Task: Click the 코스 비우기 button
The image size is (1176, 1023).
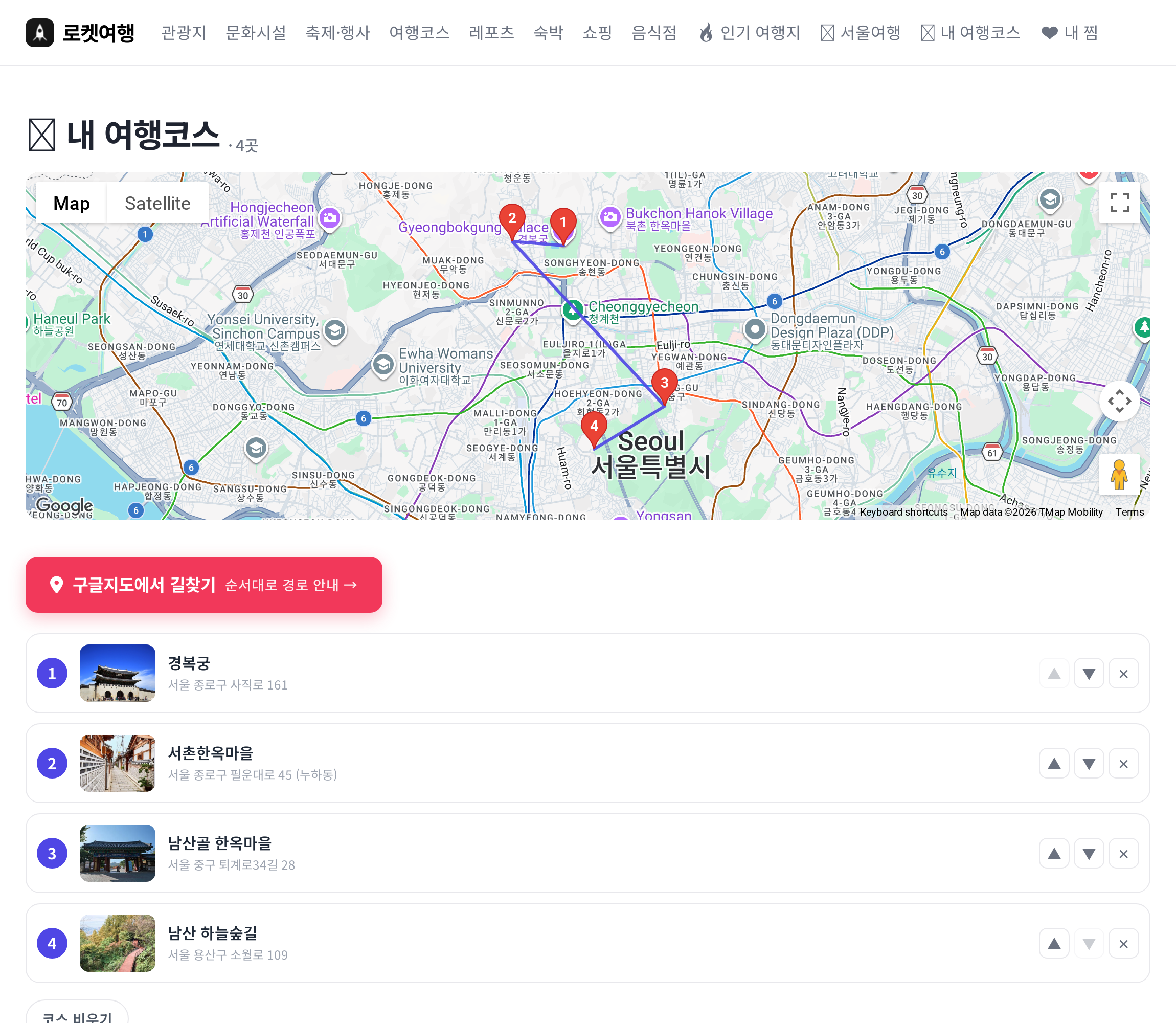Action: 77,1015
